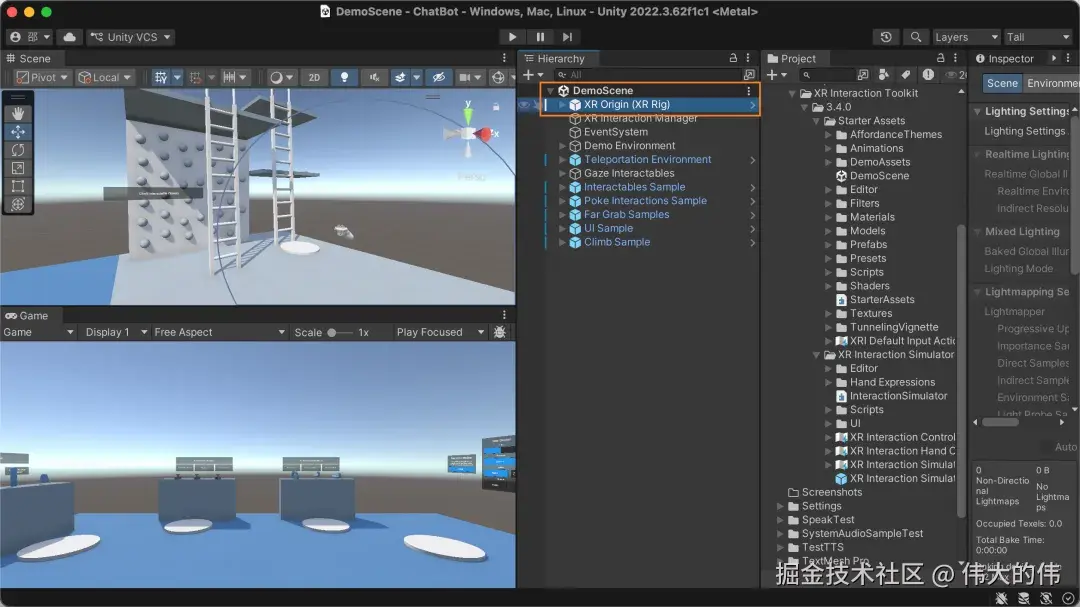Image resolution: width=1080 pixels, height=607 pixels.
Task: Open the Tall layout dropdown
Action: (x=1039, y=37)
